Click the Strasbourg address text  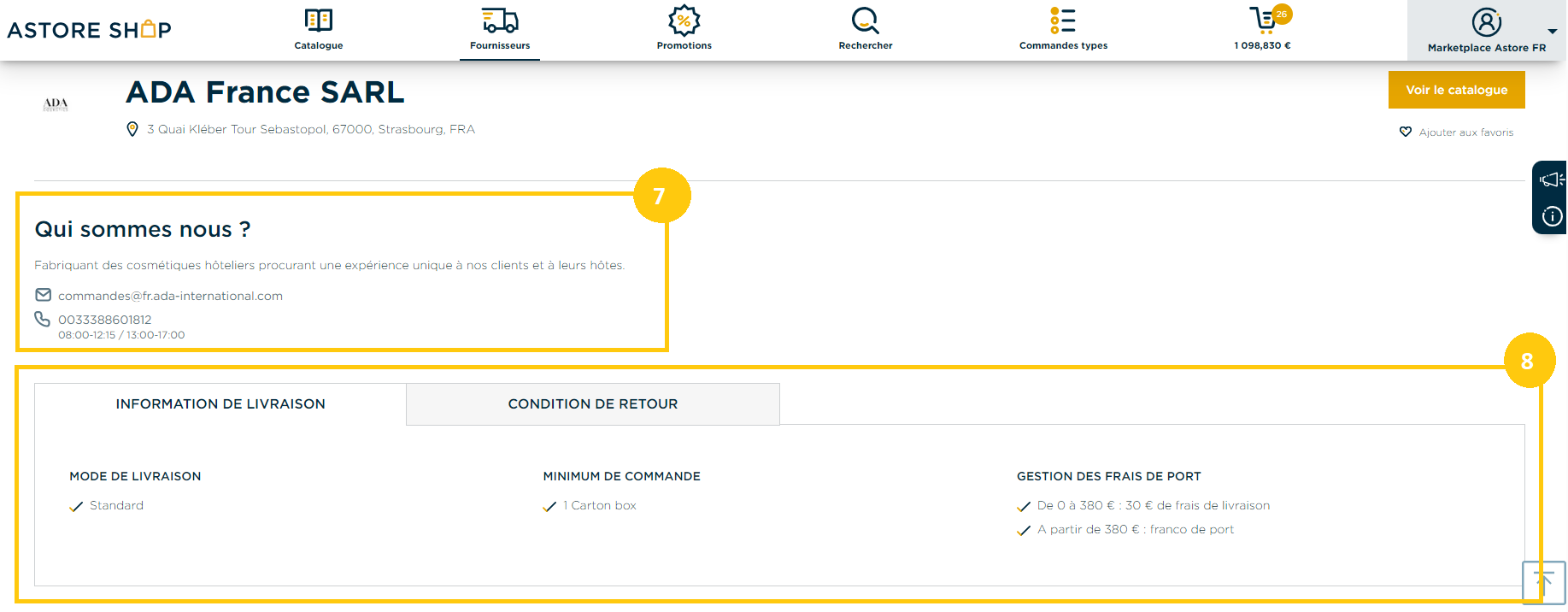[311, 129]
